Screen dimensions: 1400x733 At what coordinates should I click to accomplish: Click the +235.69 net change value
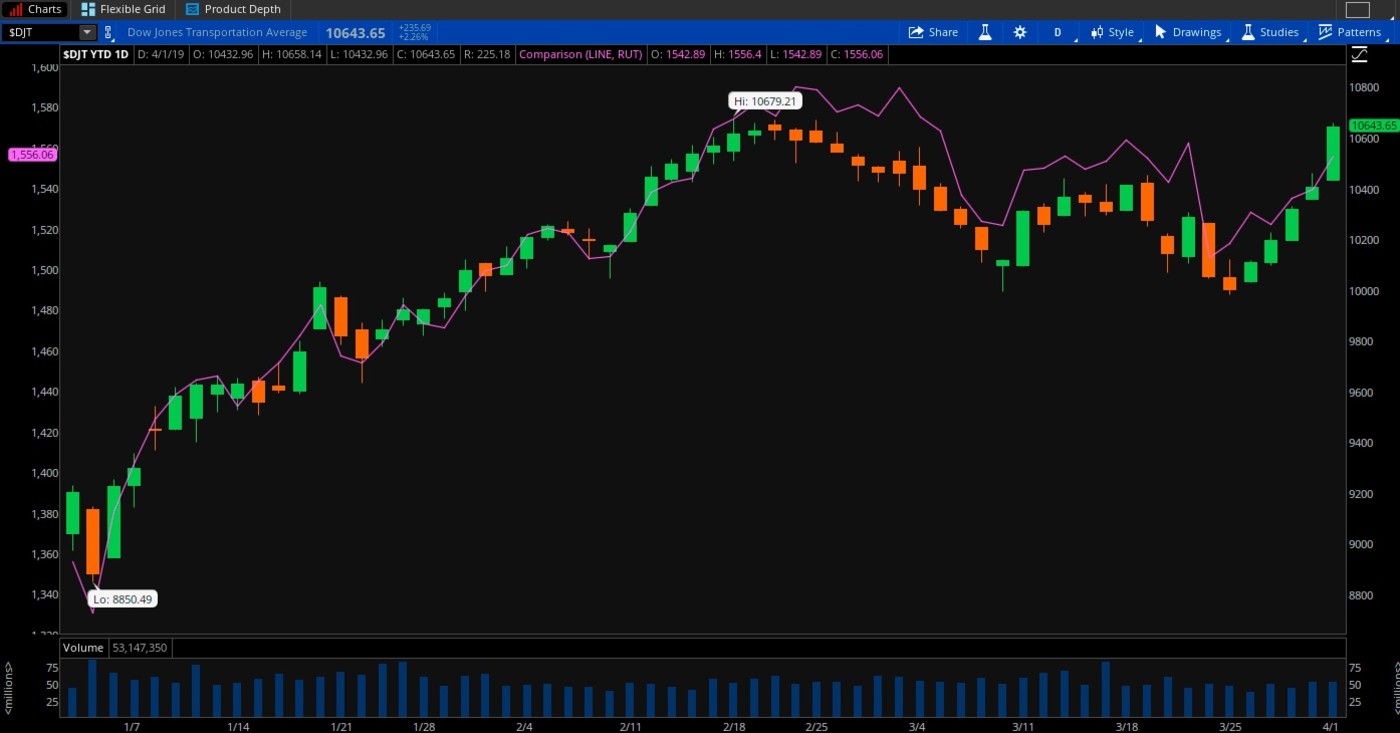tap(414, 28)
